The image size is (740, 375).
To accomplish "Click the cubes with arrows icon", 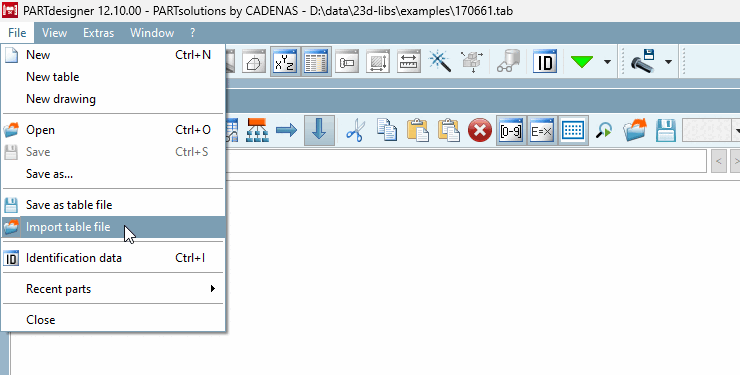I will [472, 61].
